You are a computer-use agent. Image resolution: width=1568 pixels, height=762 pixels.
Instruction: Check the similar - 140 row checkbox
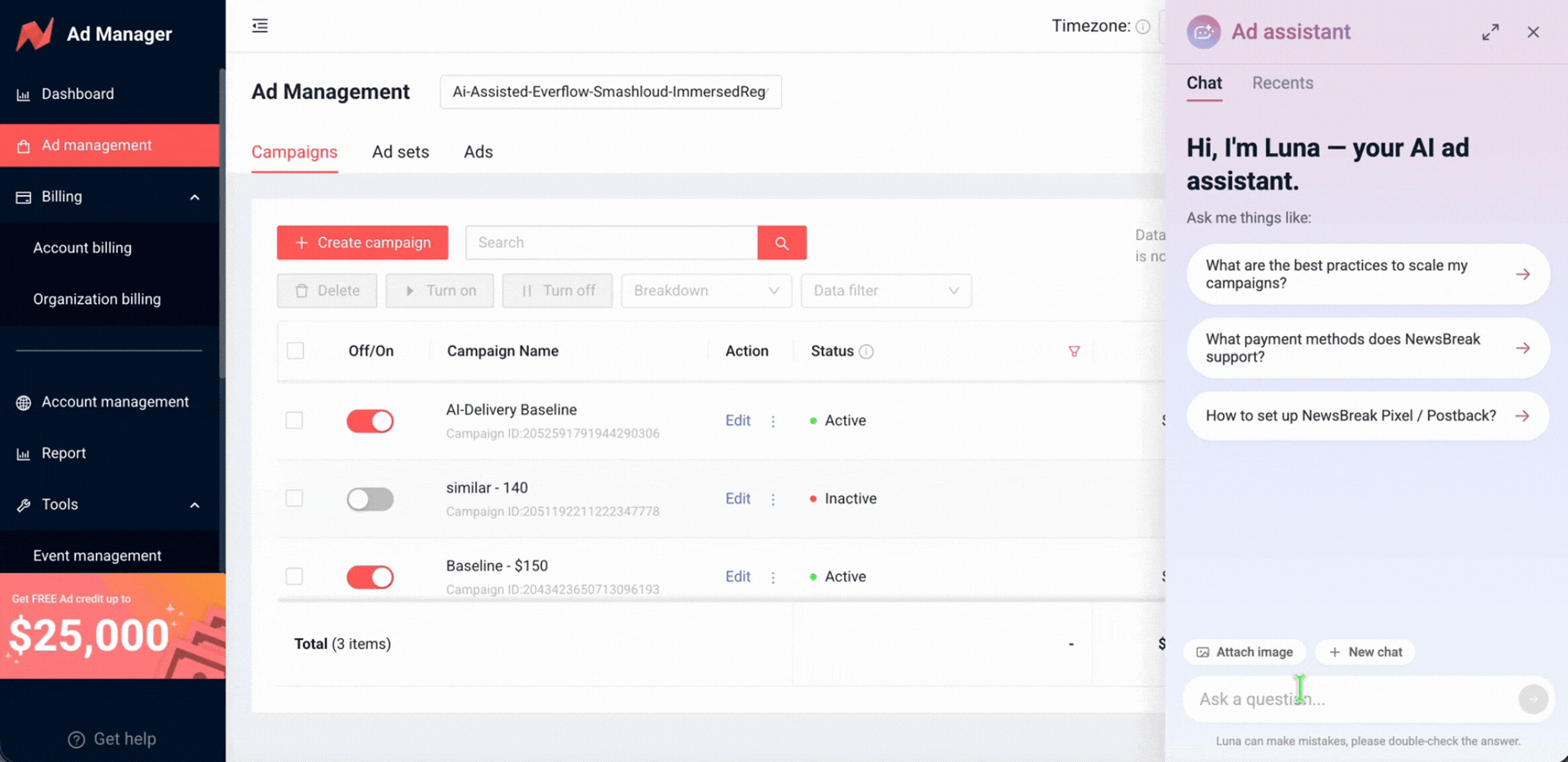pos(294,498)
